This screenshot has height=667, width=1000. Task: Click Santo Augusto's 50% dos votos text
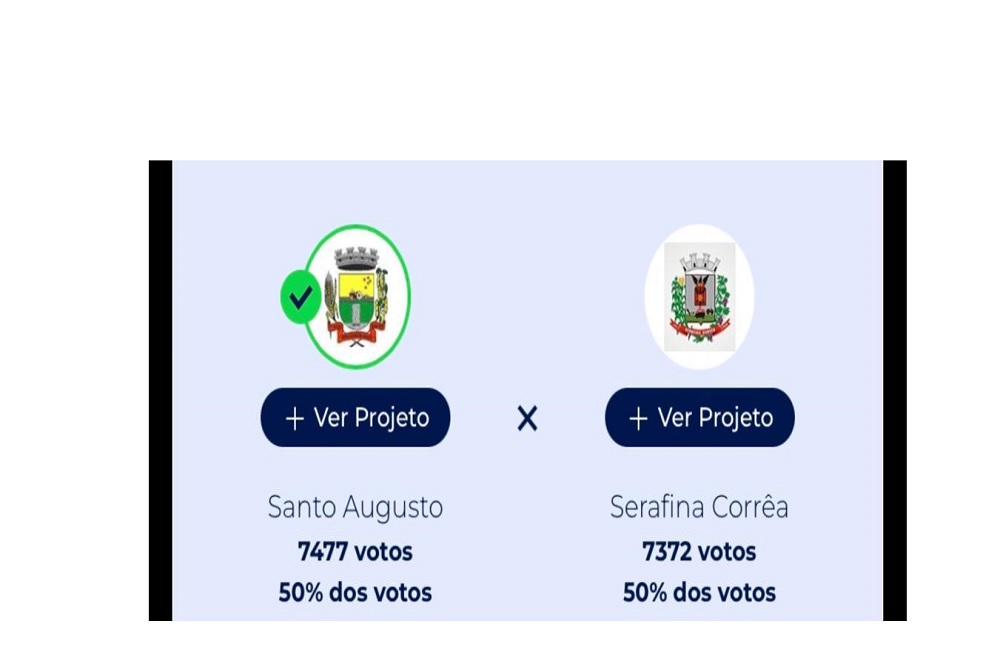click(355, 592)
